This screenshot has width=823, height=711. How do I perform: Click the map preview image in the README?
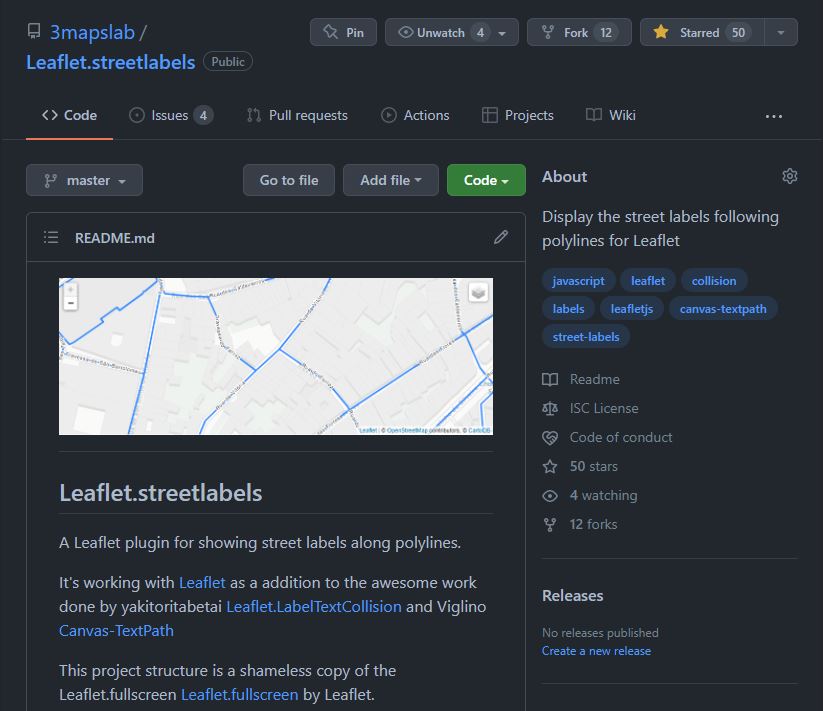tap(276, 356)
